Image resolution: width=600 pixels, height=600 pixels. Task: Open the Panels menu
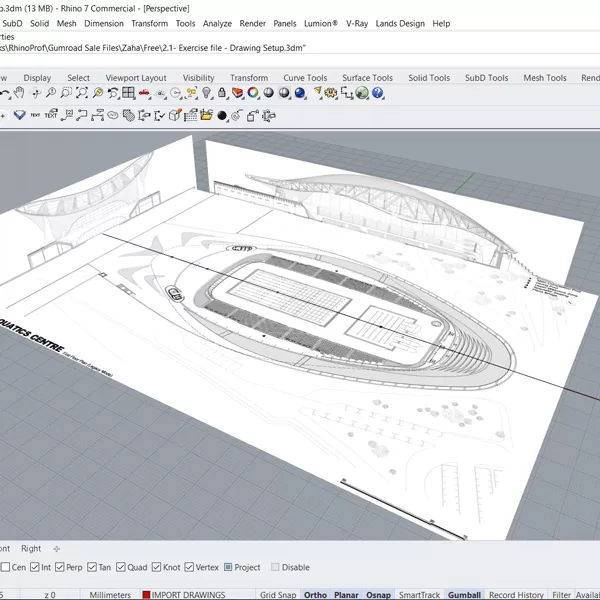284,23
